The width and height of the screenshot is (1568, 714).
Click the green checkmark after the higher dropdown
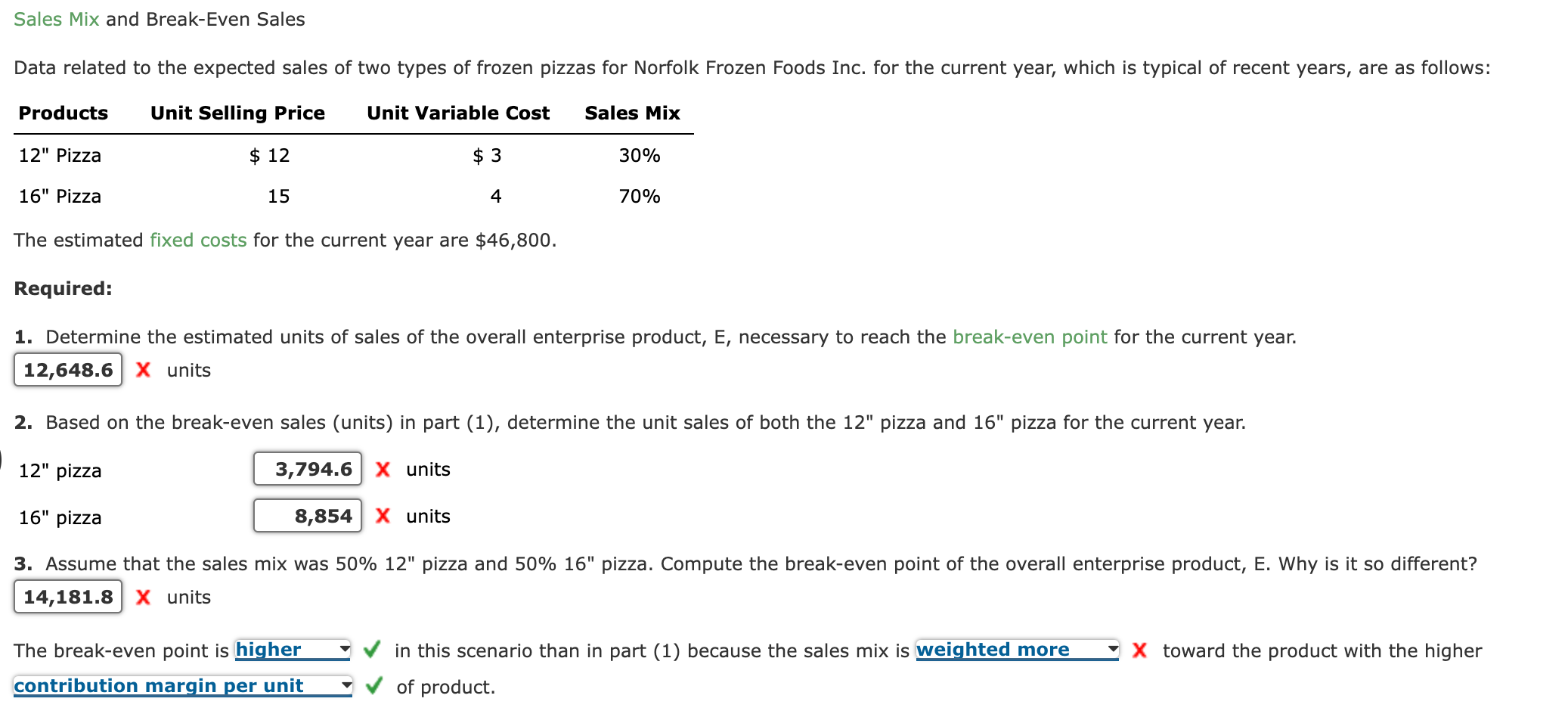[x=371, y=650]
